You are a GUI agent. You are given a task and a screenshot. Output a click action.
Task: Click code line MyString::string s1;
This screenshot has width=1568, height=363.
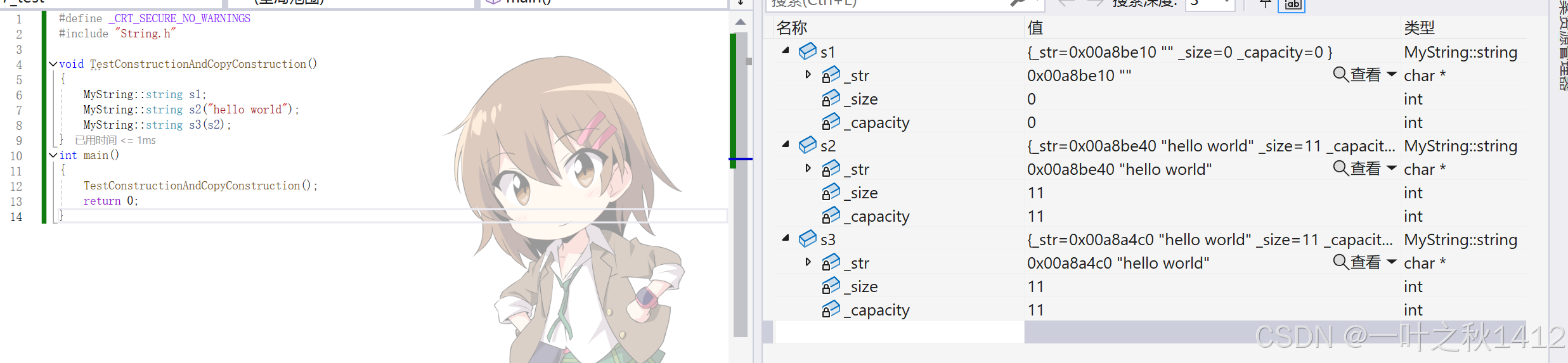[145, 94]
